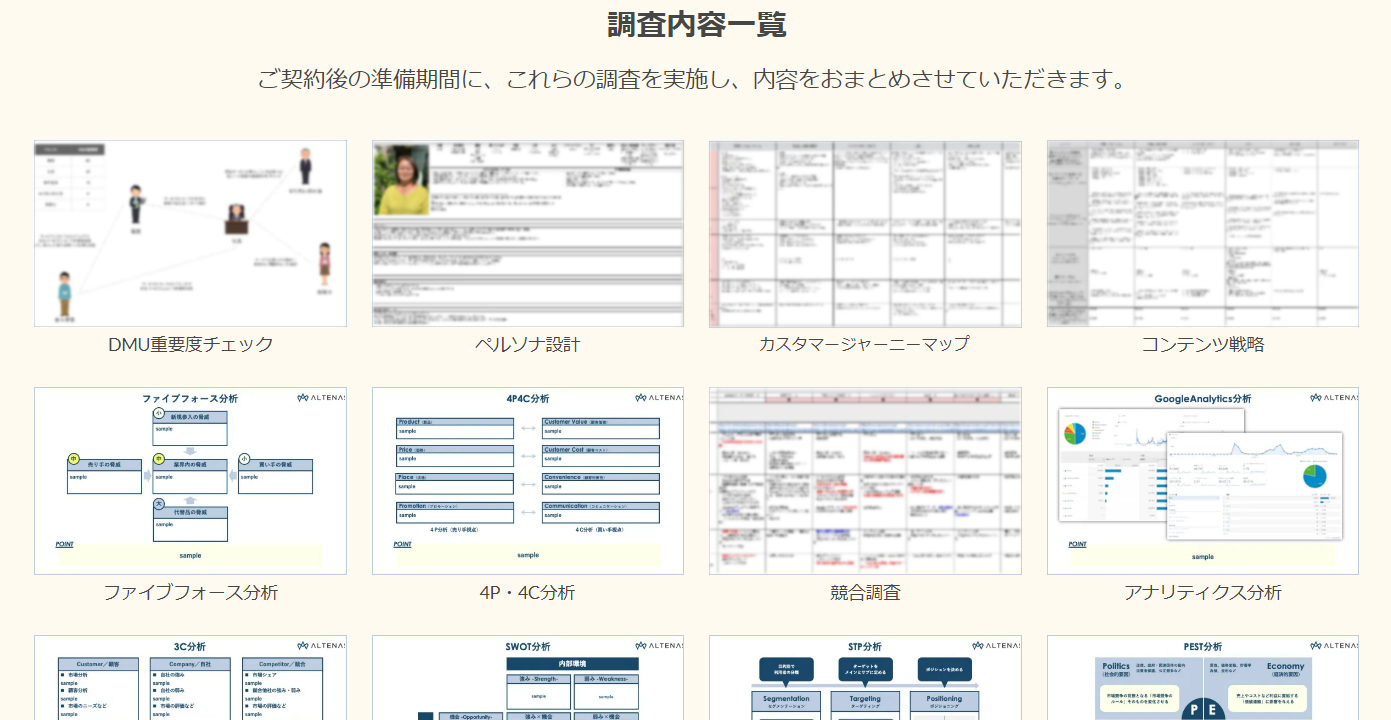Click the DMU重要度チェック caption

(190, 344)
